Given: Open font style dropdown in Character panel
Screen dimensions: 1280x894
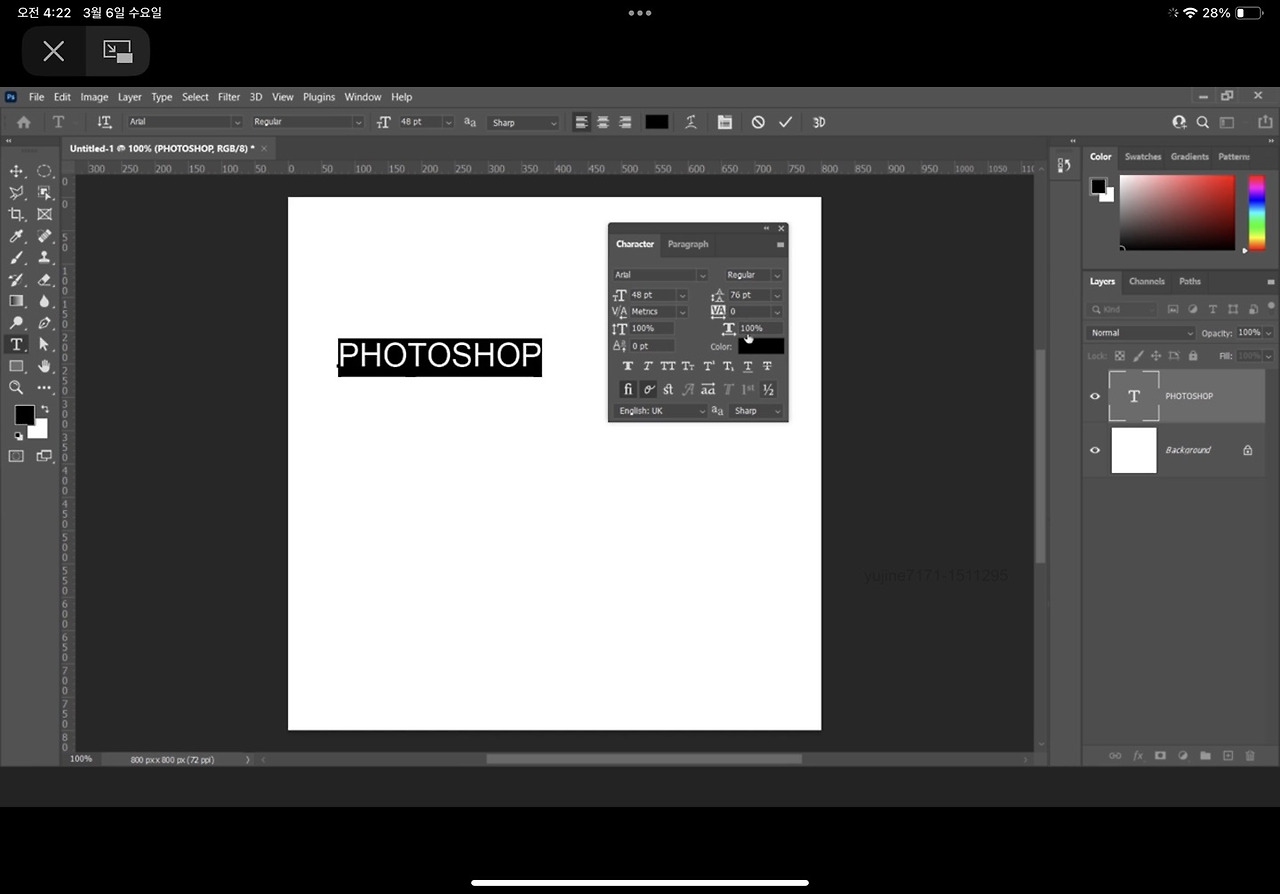Looking at the screenshot, I should 777,275.
